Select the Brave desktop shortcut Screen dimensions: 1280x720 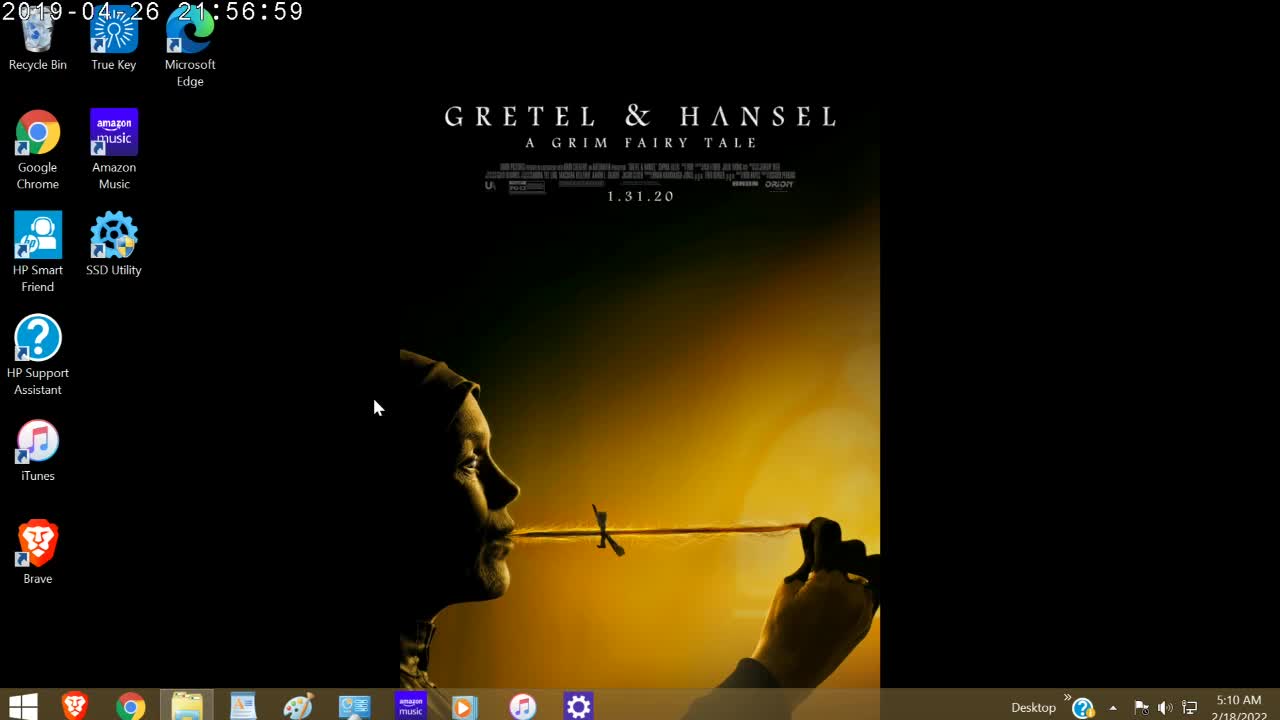pyautogui.click(x=38, y=553)
